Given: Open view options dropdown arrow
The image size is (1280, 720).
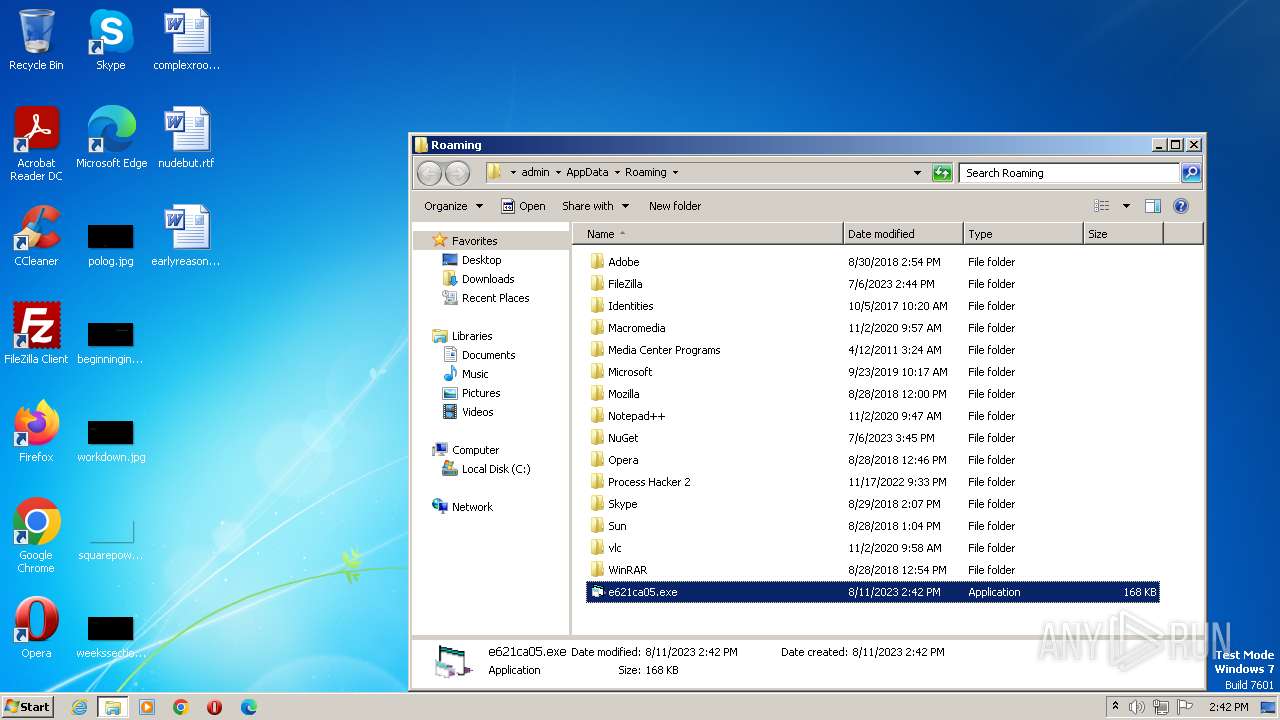Looking at the screenshot, I should pos(1126,206).
